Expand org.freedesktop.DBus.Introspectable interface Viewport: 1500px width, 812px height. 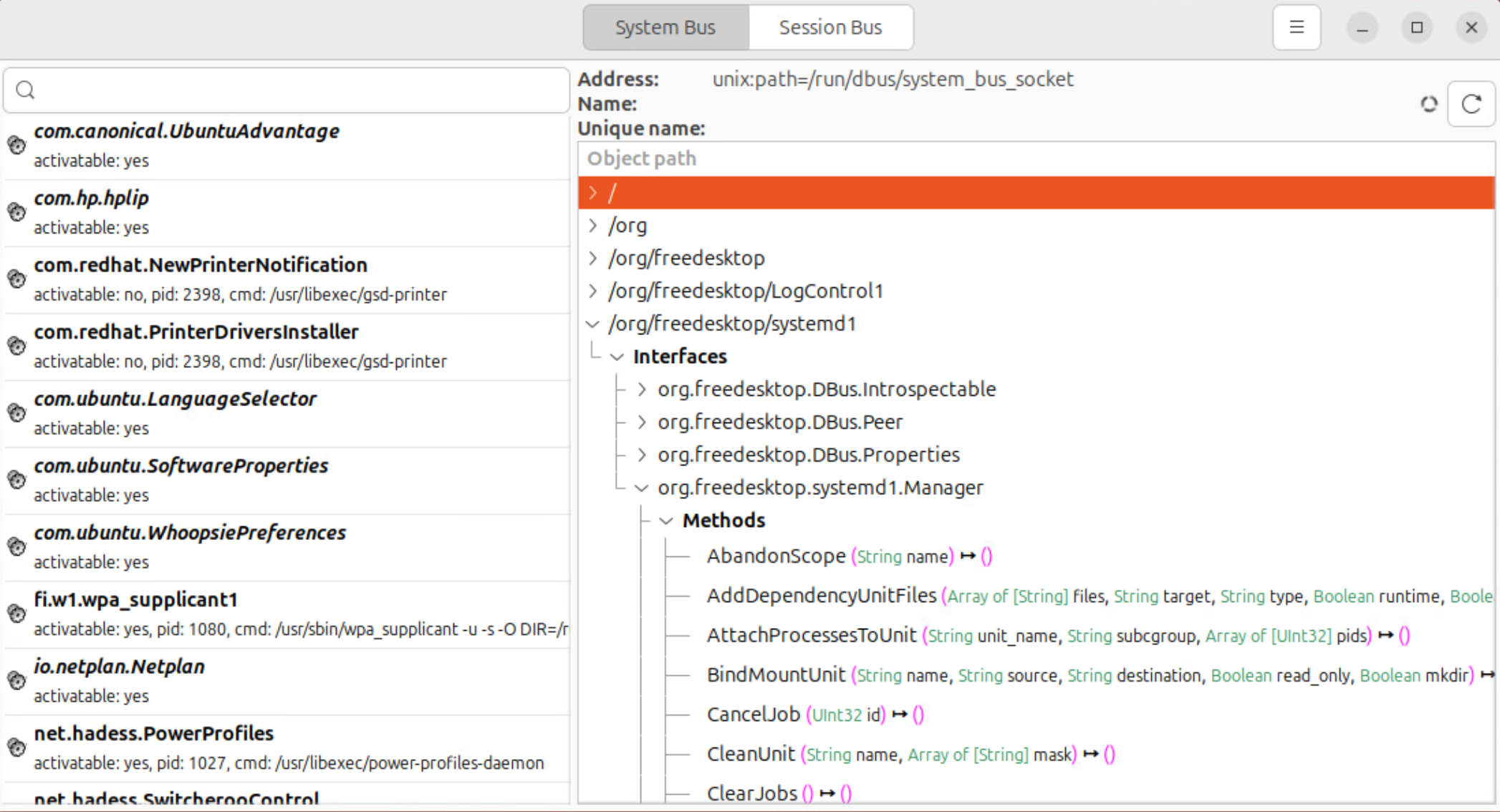tap(642, 389)
